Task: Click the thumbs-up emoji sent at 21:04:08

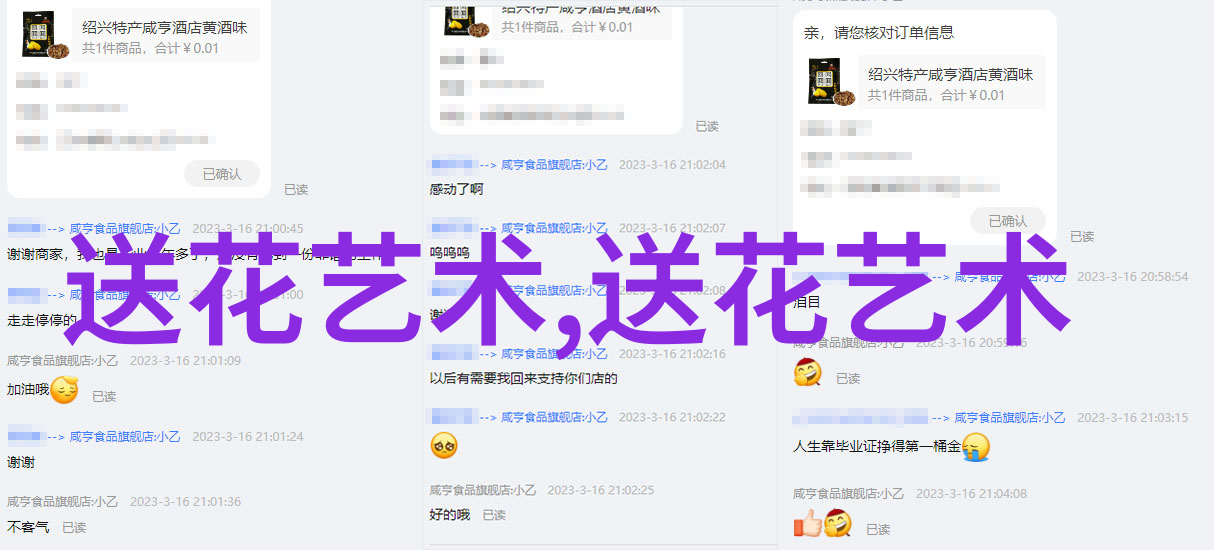Action: [x=807, y=522]
